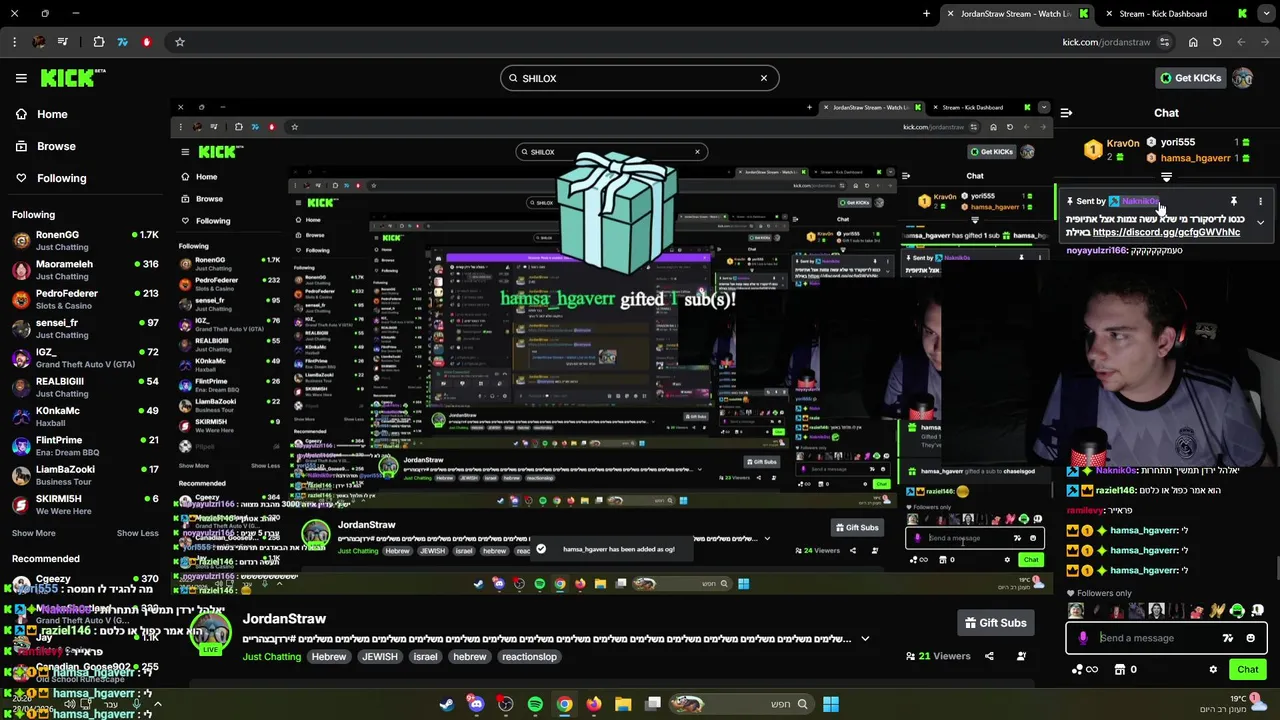Click the JordanStraw streamer avatar

211,633
